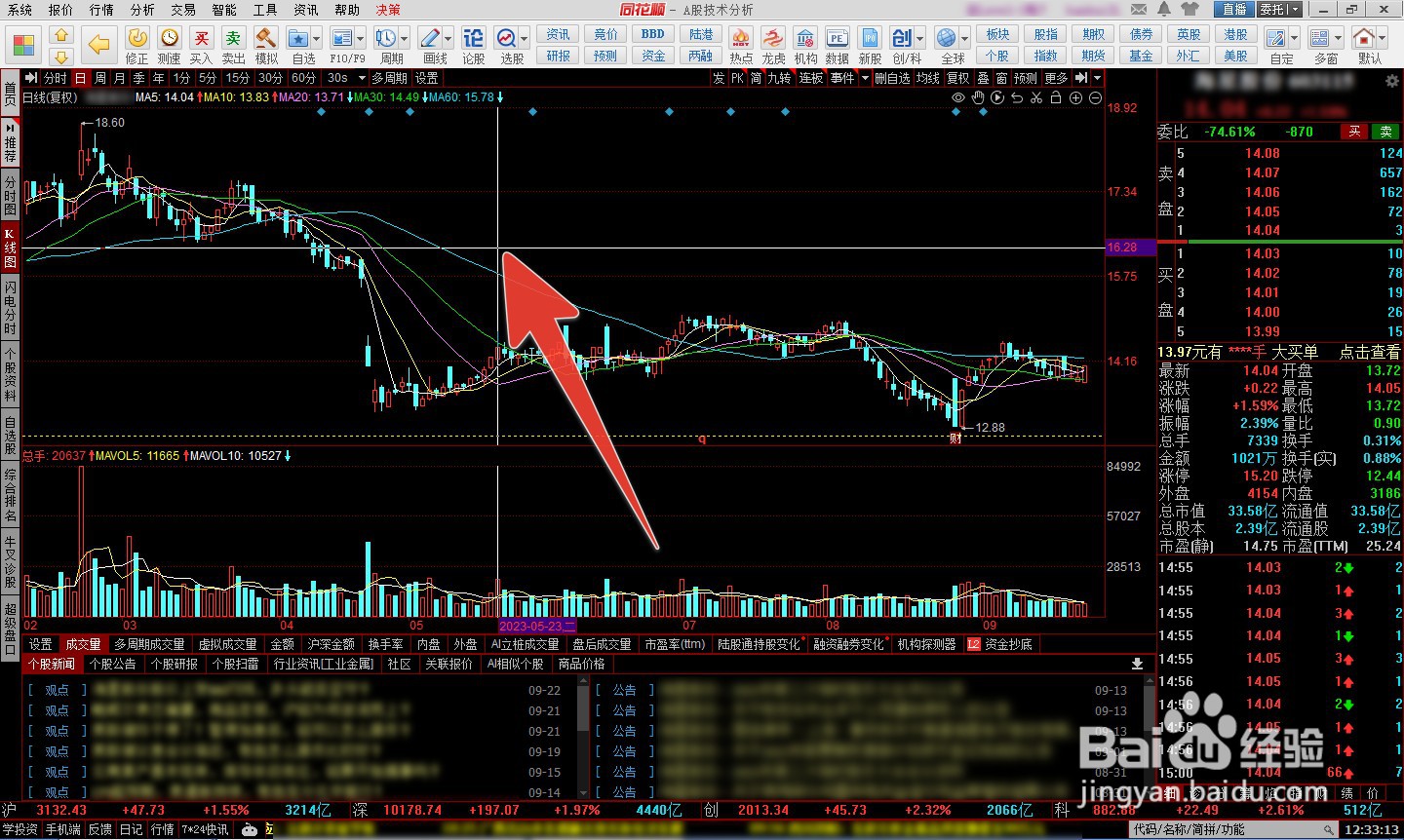Open the settings gear in the quote panel
Image resolution: width=1404 pixels, height=840 pixels.
(x=1391, y=82)
